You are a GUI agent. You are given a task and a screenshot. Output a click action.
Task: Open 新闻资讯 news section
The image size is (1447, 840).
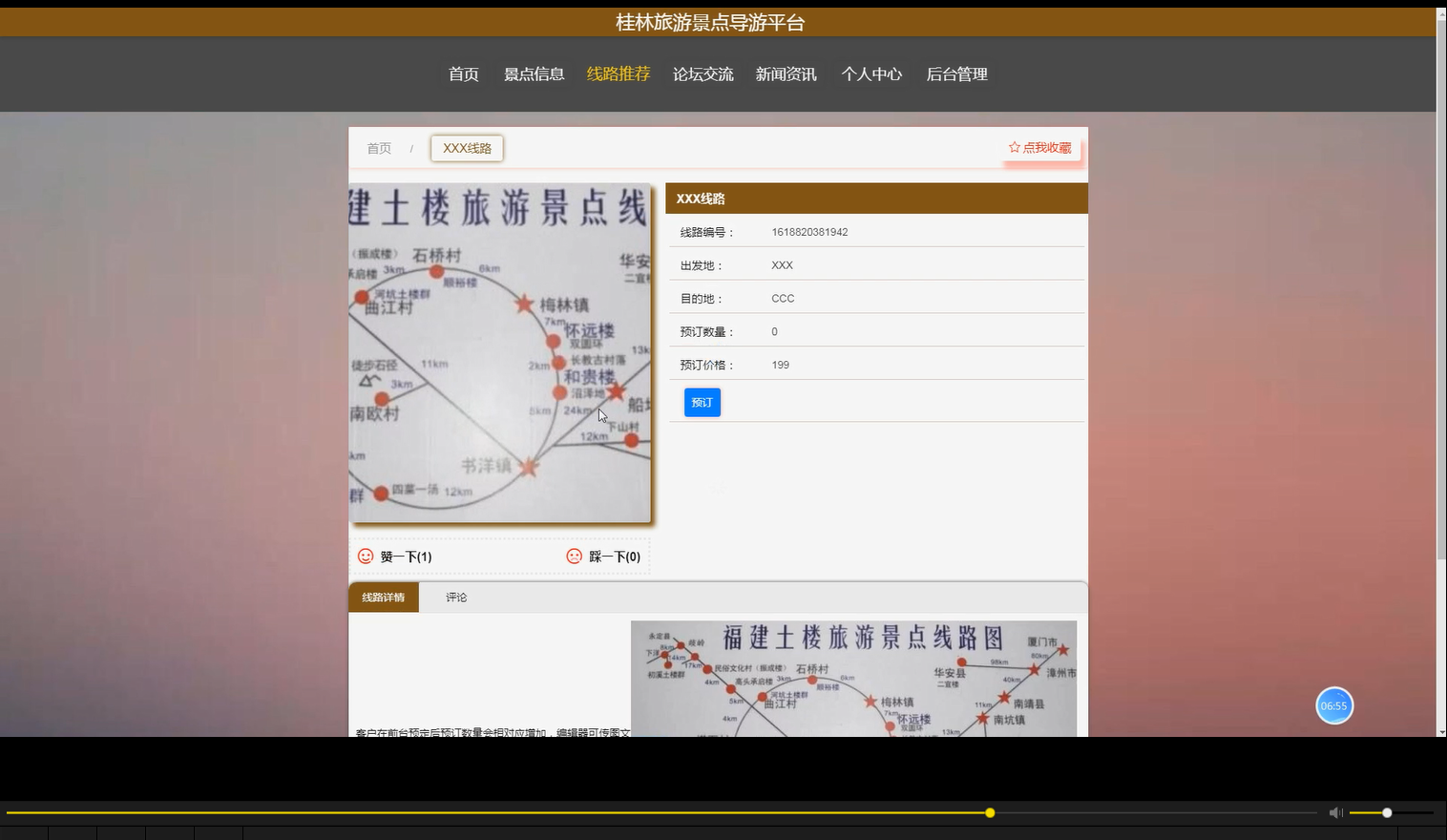(x=786, y=73)
